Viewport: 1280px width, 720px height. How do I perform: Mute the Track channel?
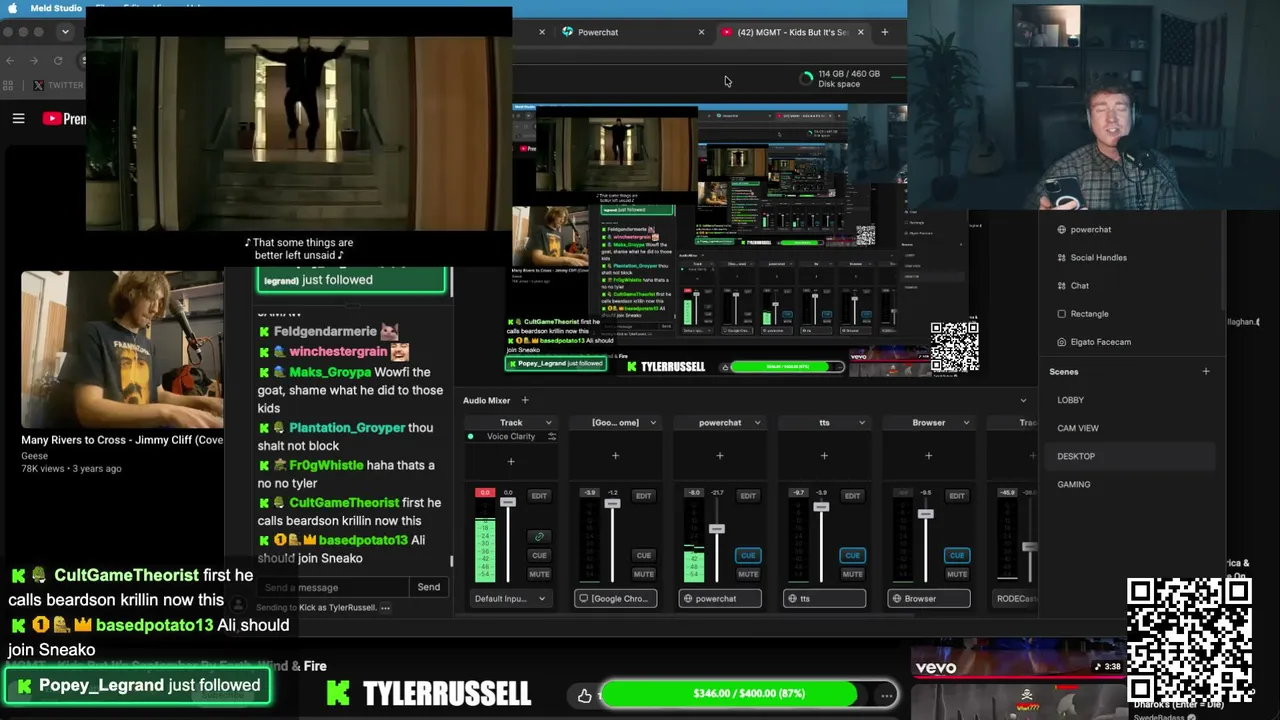click(539, 574)
